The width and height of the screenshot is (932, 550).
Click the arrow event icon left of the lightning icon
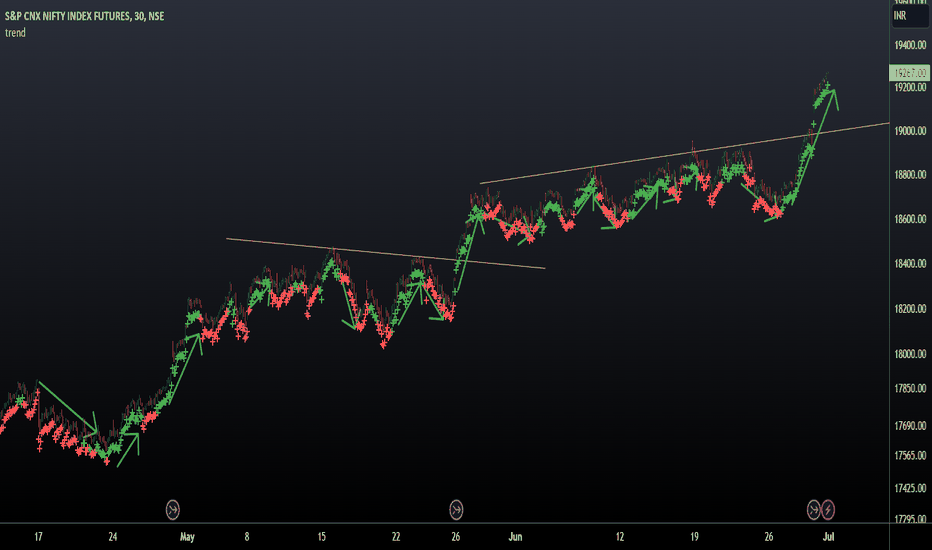(814, 510)
